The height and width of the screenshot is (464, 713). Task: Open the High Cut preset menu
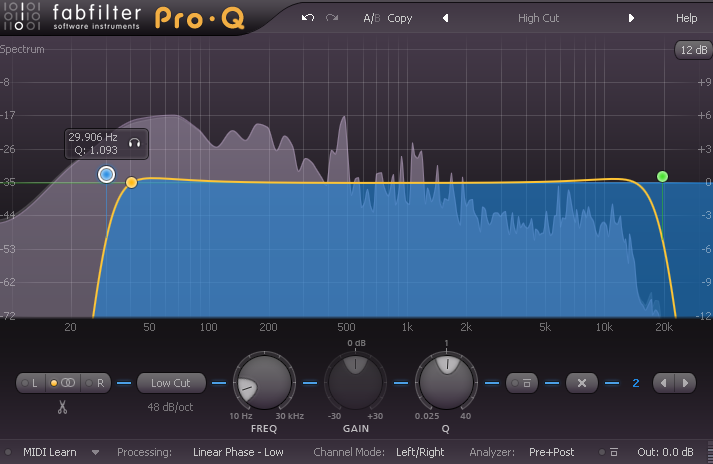point(538,18)
